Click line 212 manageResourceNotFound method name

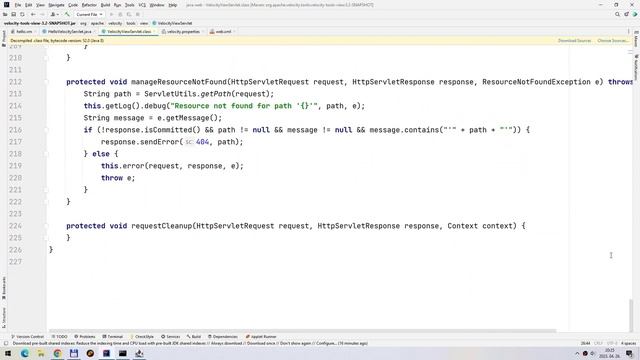point(179,82)
